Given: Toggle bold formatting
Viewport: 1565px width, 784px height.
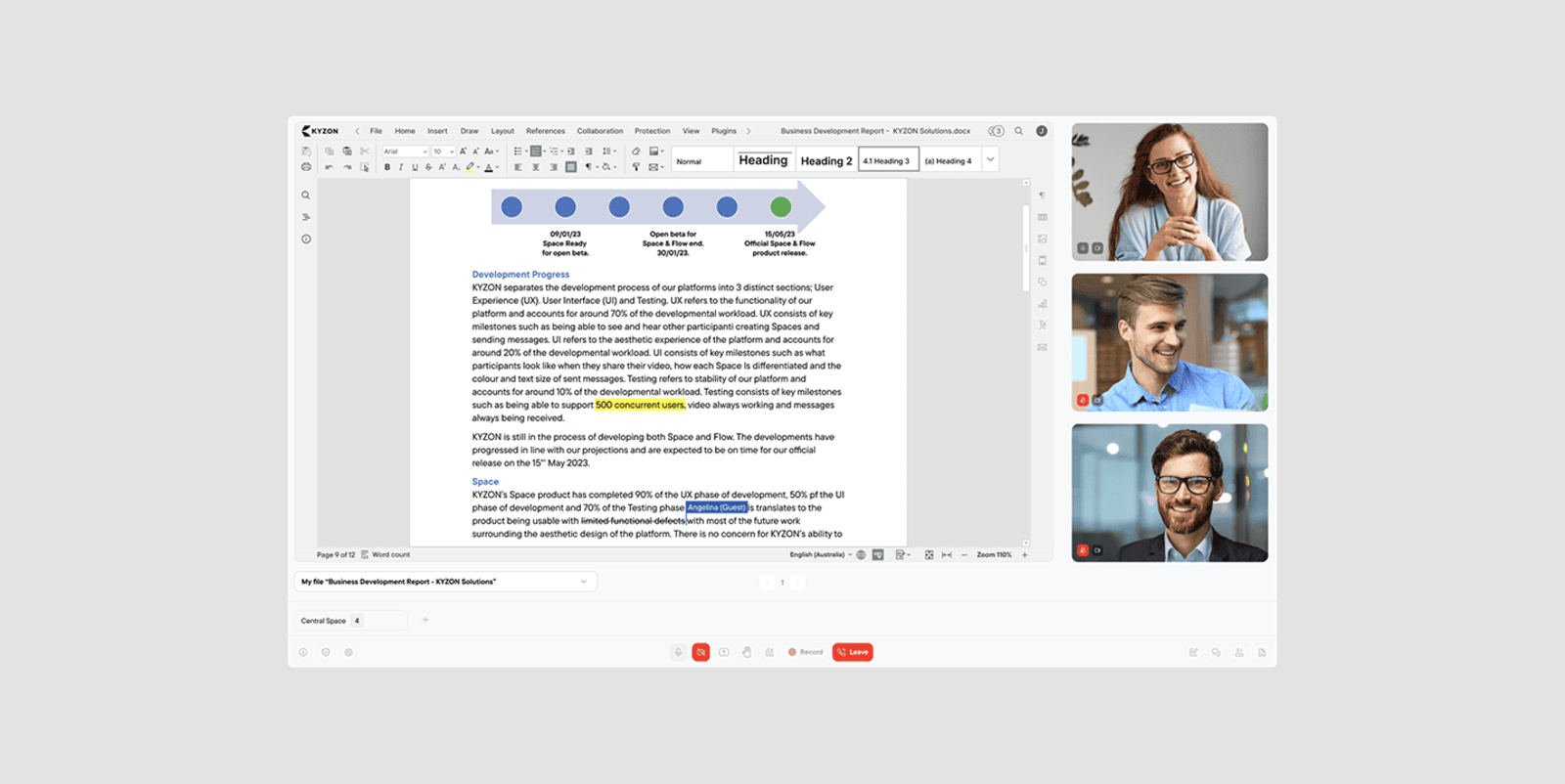Looking at the screenshot, I should coord(387,167).
